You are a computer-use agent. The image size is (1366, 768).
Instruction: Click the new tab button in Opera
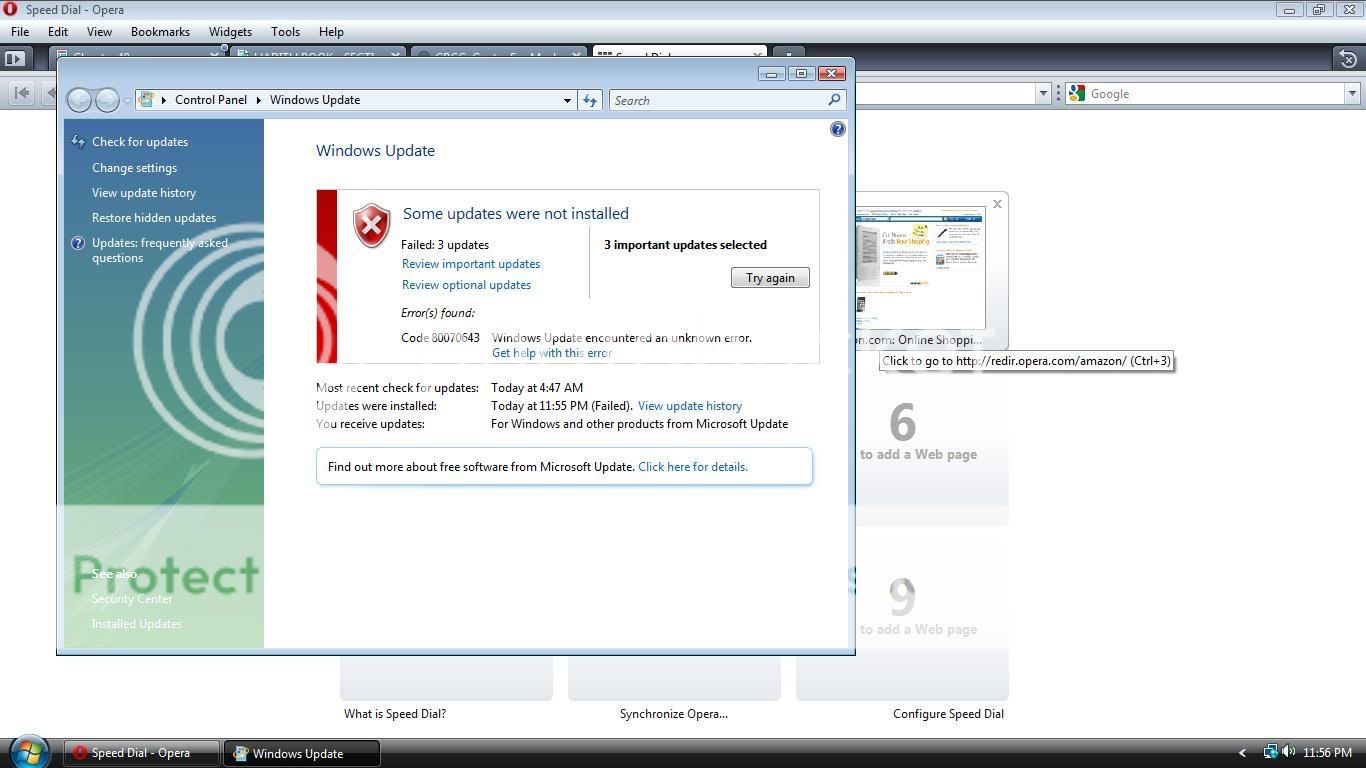[788, 55]
